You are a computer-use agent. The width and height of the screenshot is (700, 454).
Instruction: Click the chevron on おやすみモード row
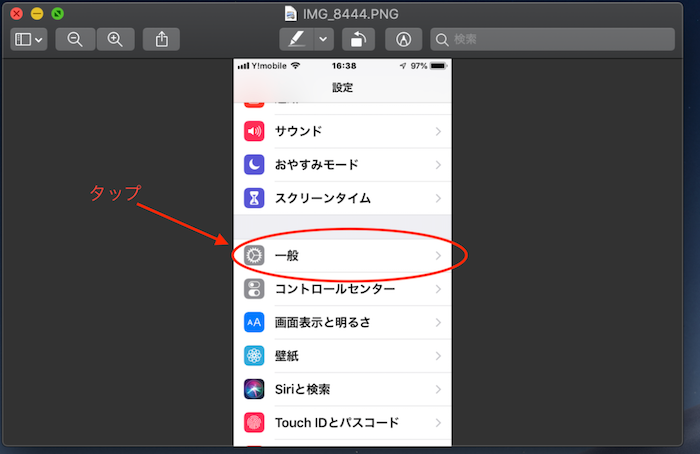438,165
